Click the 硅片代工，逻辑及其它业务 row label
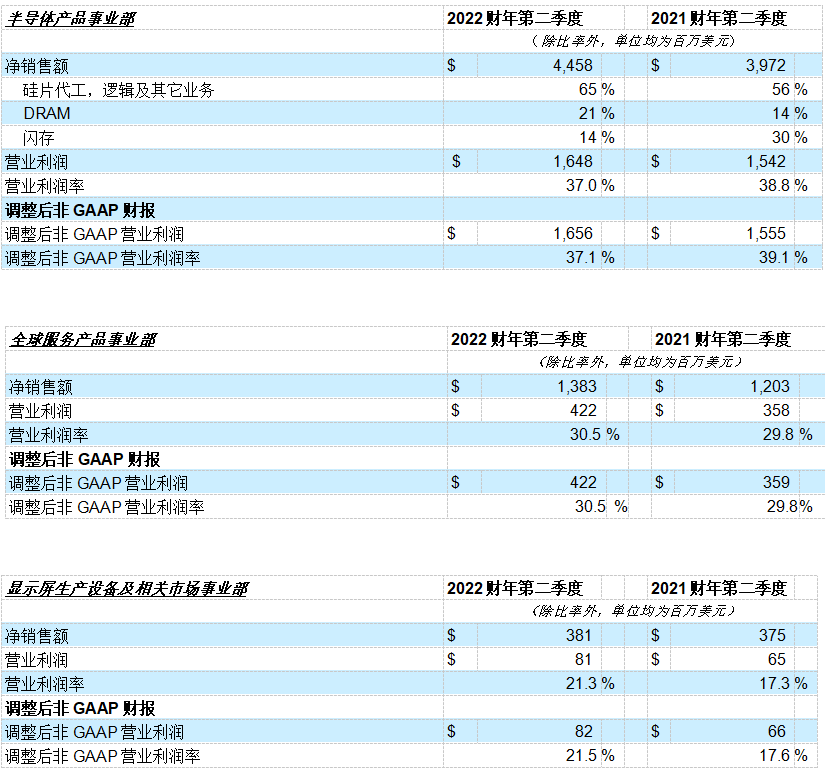The width and height of the screenshot is (825, 772). coord(119,90)
